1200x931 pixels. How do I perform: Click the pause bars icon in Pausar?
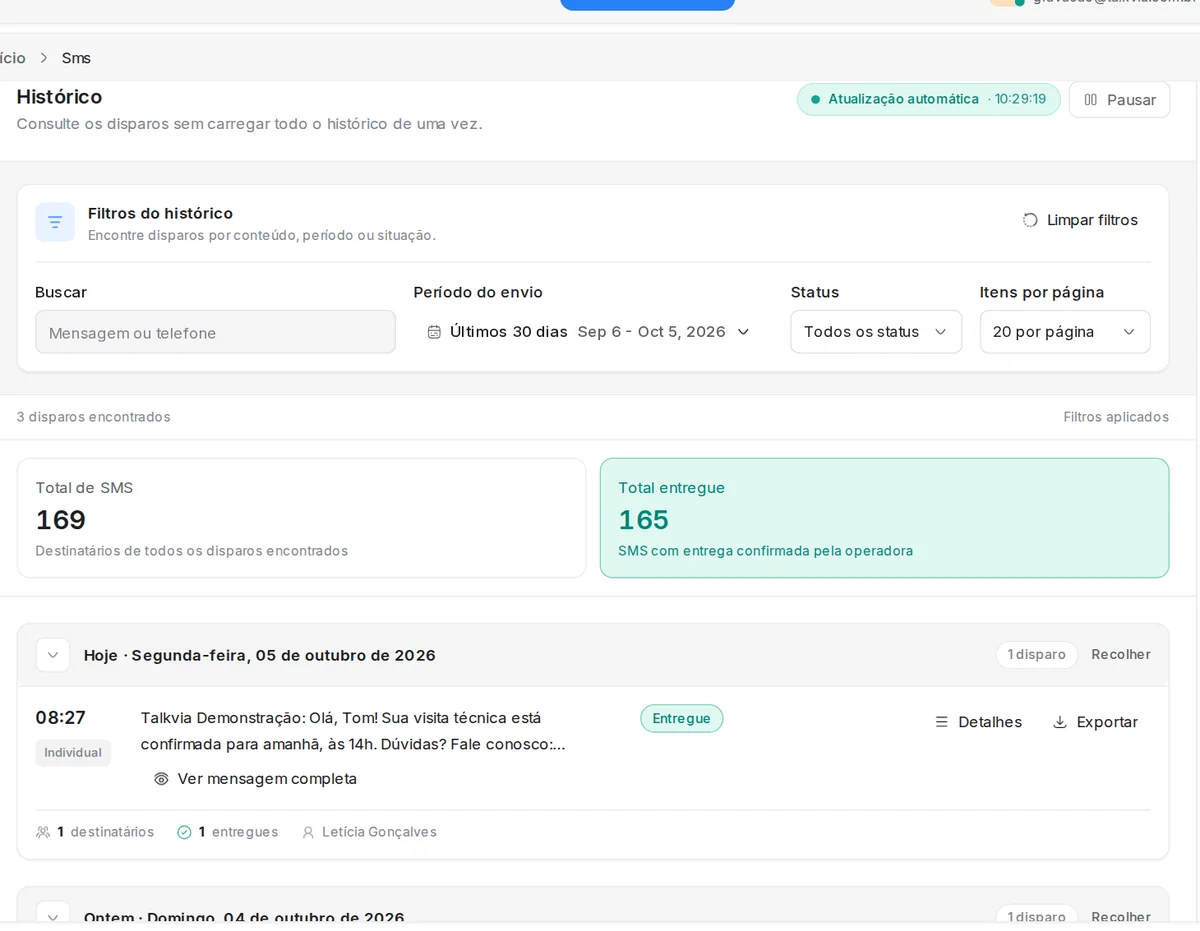1091,100
